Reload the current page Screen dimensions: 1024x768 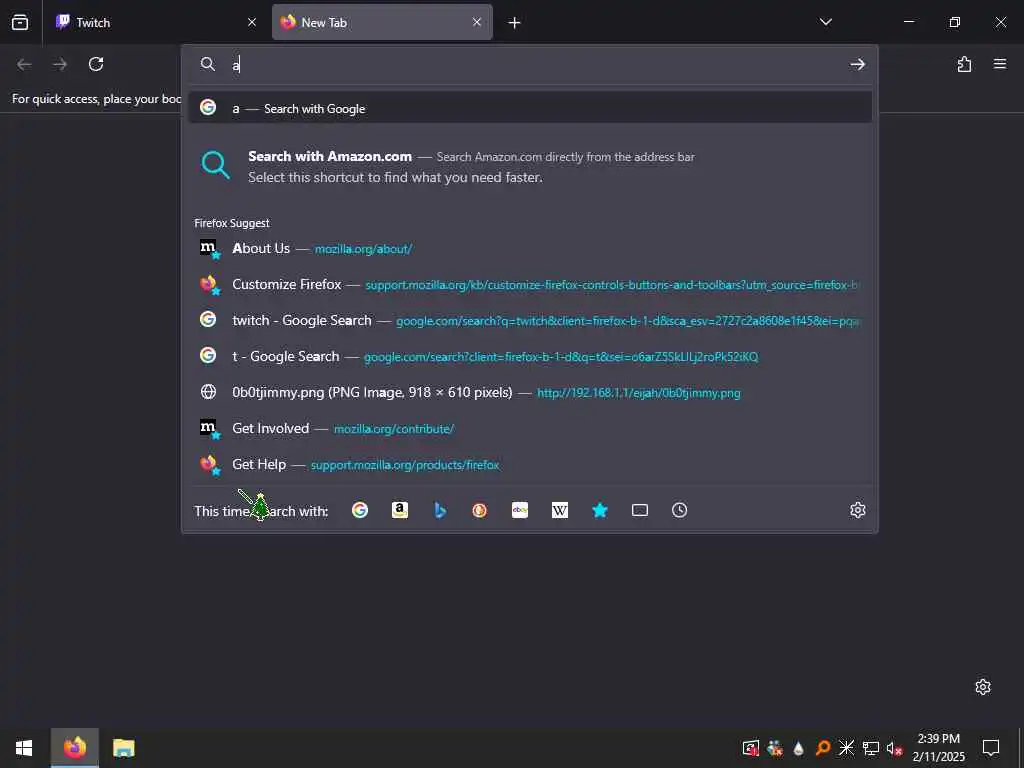coord(96,64)
